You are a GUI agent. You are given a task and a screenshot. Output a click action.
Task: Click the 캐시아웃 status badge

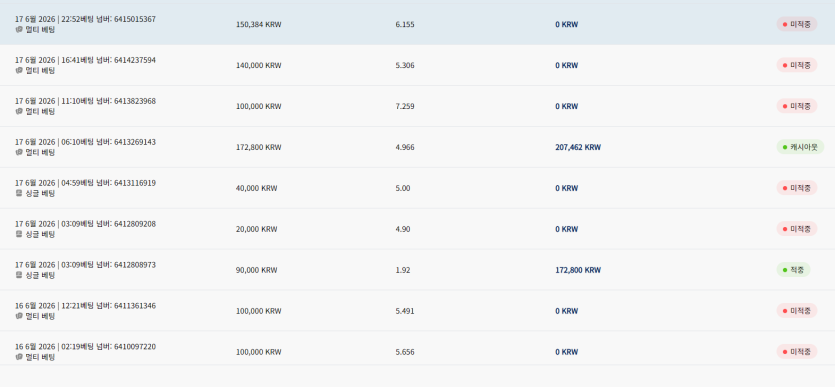coord(800,147)
